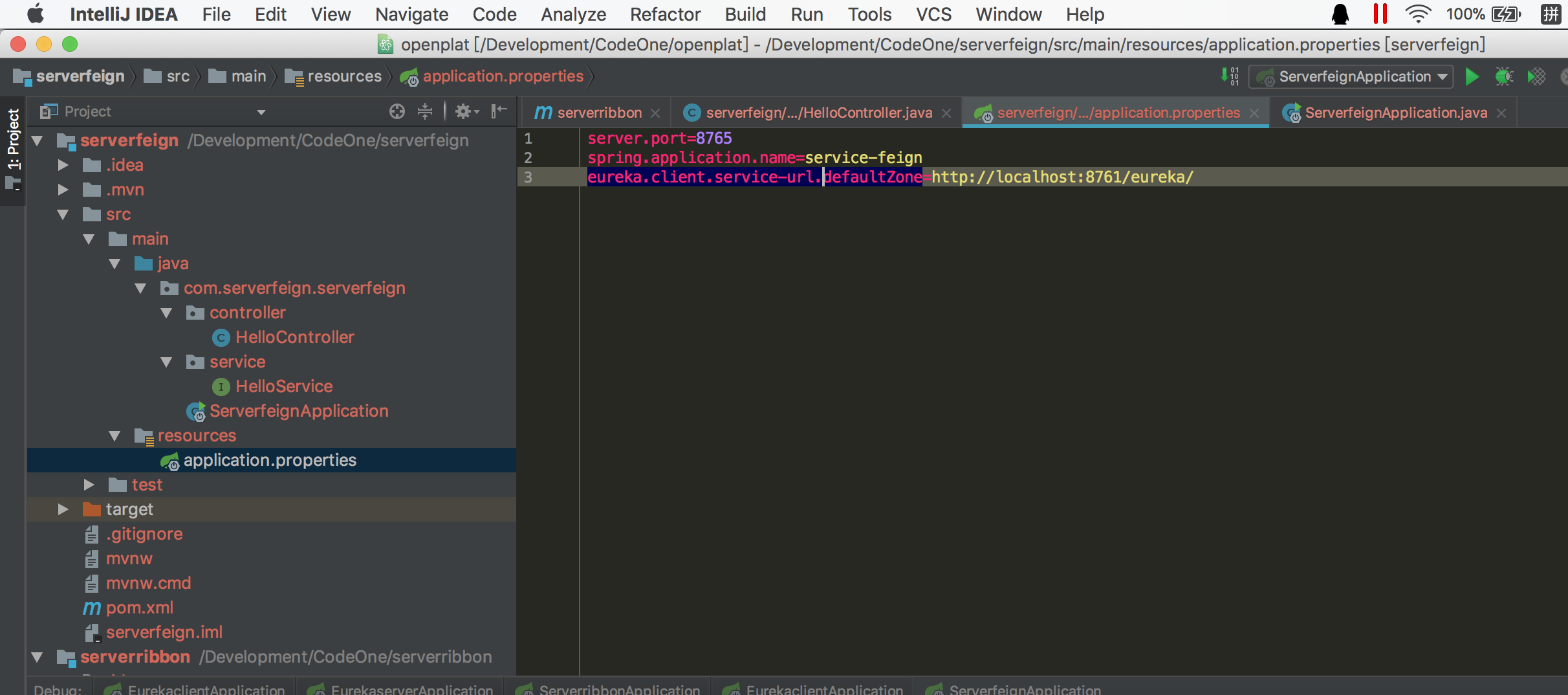1568x695 pixels.
Task: Click the QQ penguin menu bar icon
Action: point(1340,14)
